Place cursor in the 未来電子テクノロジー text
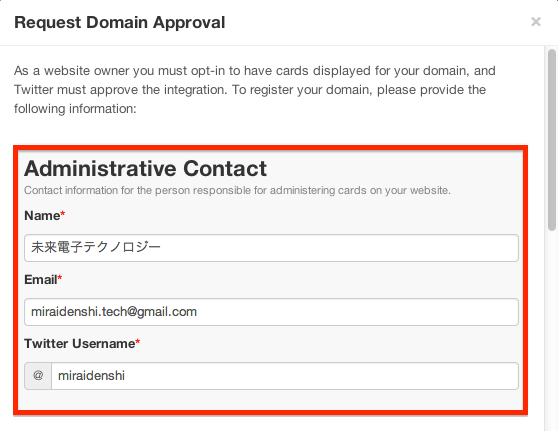The image size is (558, 431). (x=96, y=247)
